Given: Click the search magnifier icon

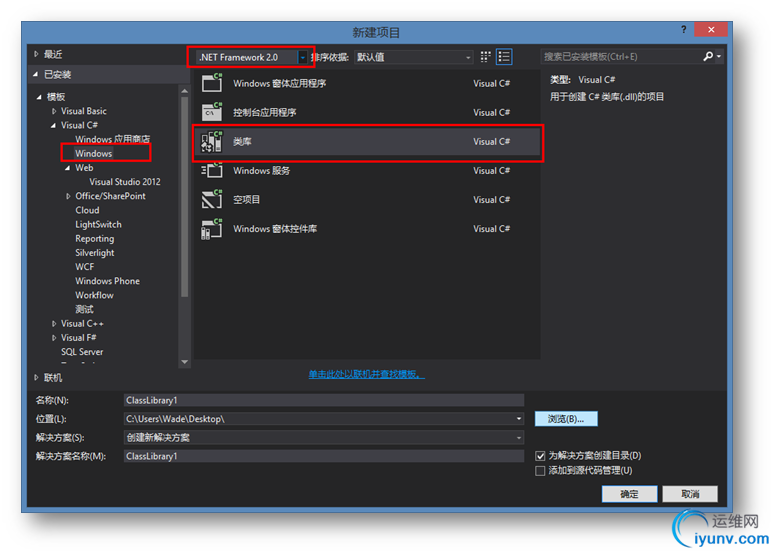Looking at the screenshot, I should 708,56.
